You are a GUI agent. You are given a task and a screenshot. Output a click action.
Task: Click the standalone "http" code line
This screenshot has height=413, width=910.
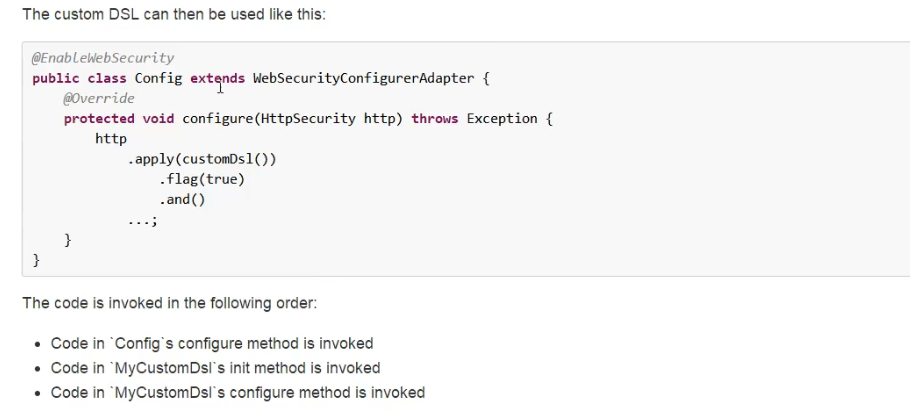(111, 138)
